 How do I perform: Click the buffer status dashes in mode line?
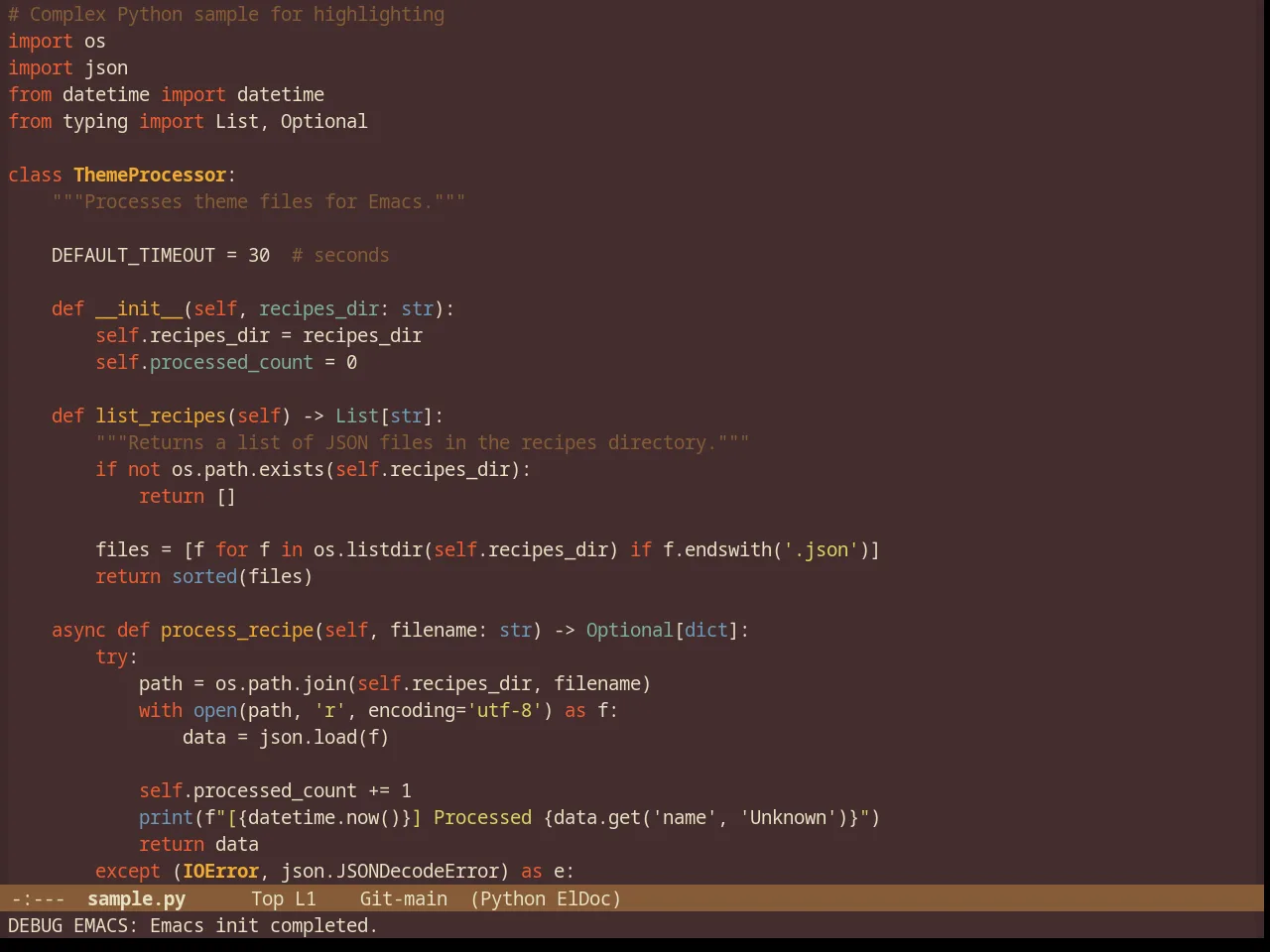38,898
